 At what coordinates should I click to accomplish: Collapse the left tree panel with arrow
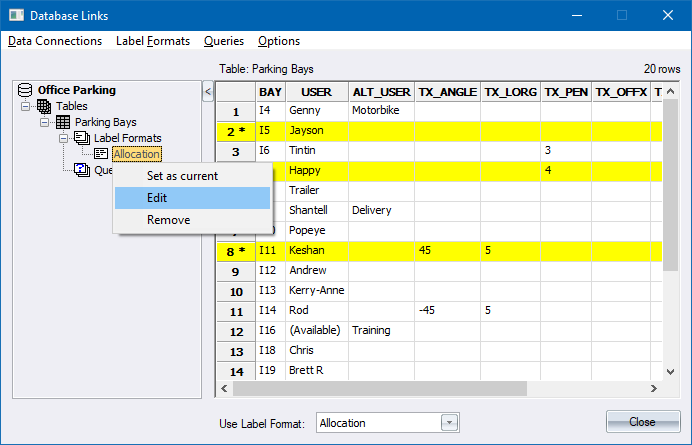208,92
